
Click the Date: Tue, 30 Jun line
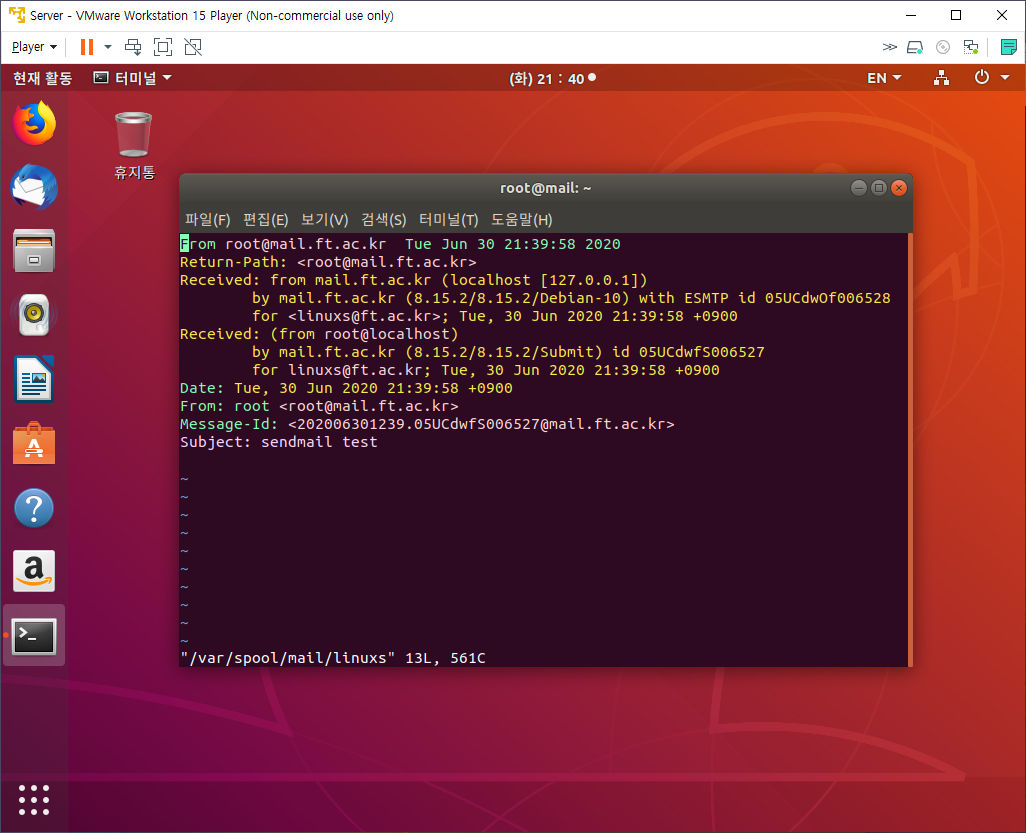tap(346, 388)
